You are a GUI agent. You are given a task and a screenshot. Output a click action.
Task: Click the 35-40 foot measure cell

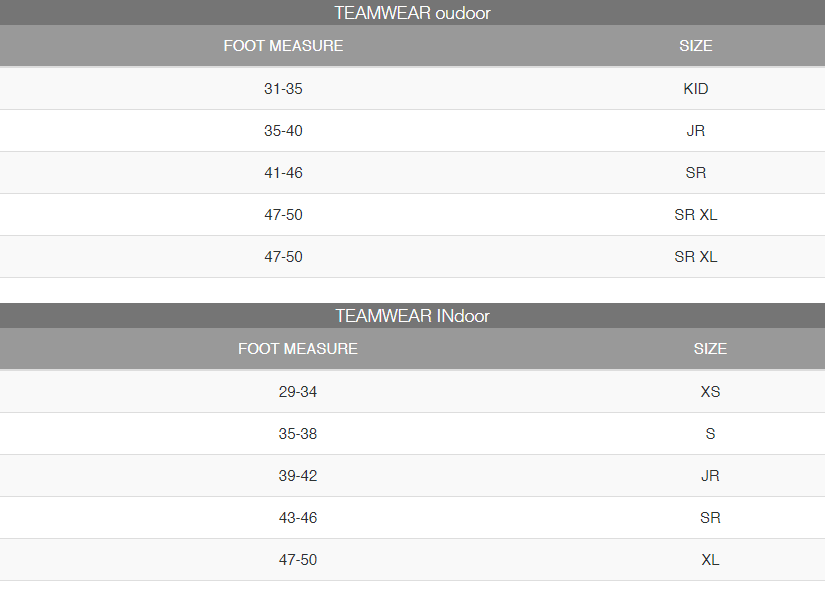point(283,130)
